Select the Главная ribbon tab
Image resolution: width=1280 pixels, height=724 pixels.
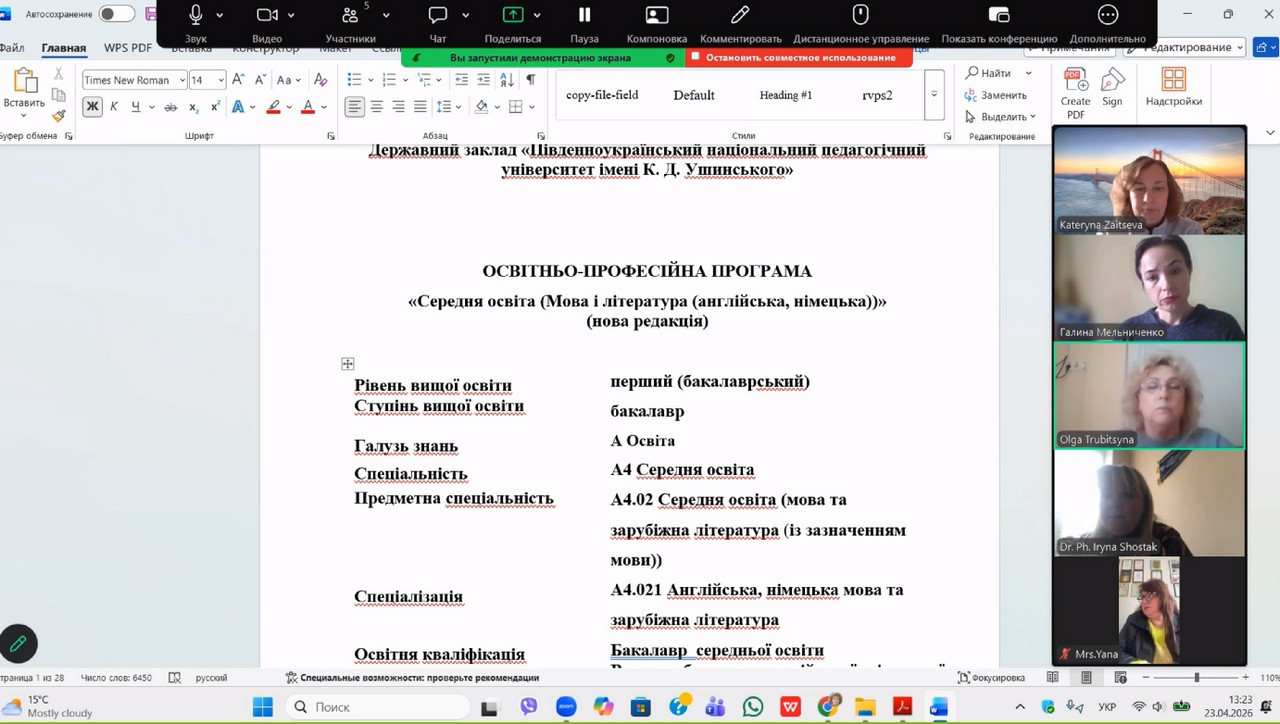(64, 47)
